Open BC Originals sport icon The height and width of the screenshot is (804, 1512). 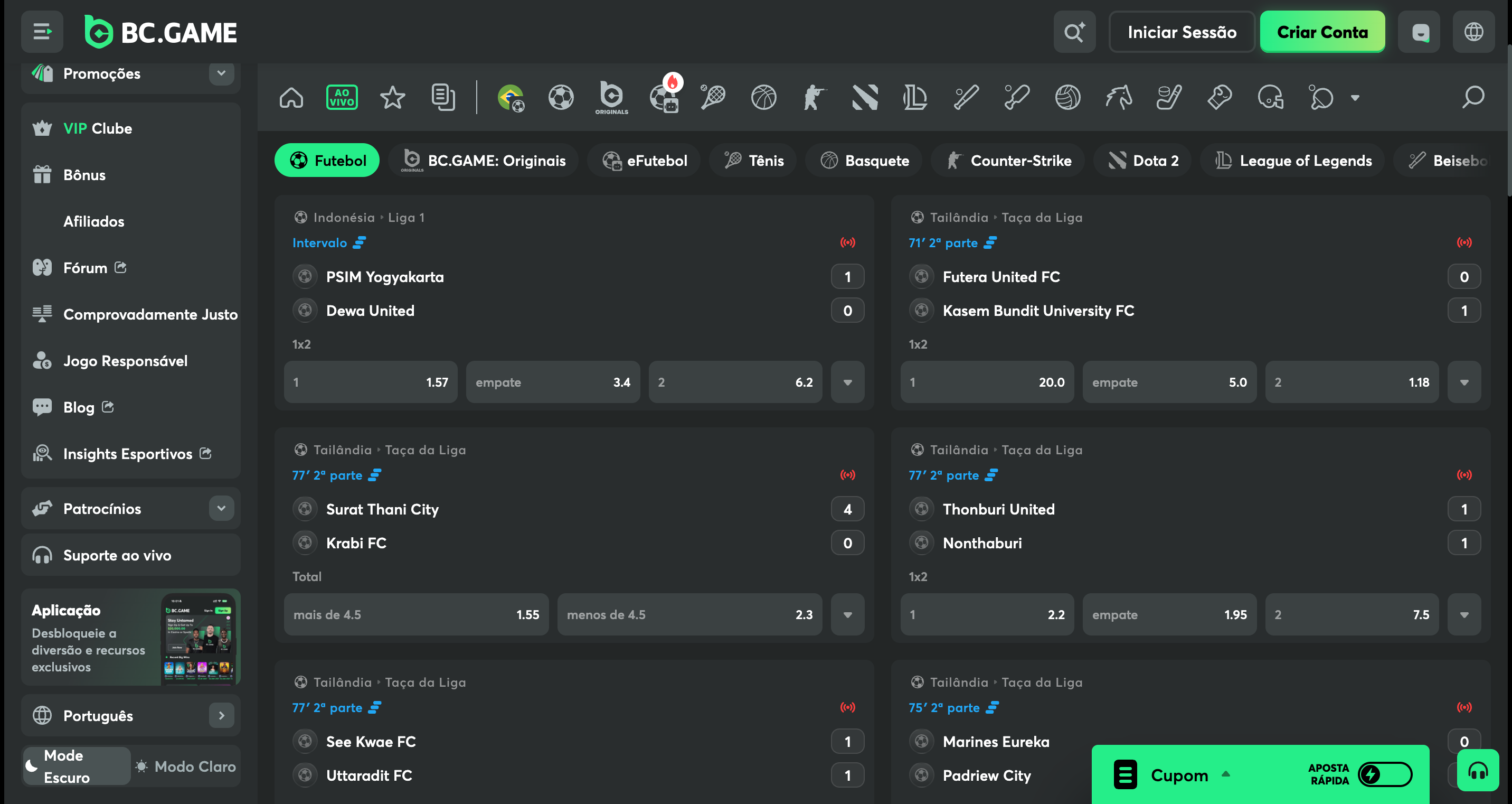click(x=611, y=98)
